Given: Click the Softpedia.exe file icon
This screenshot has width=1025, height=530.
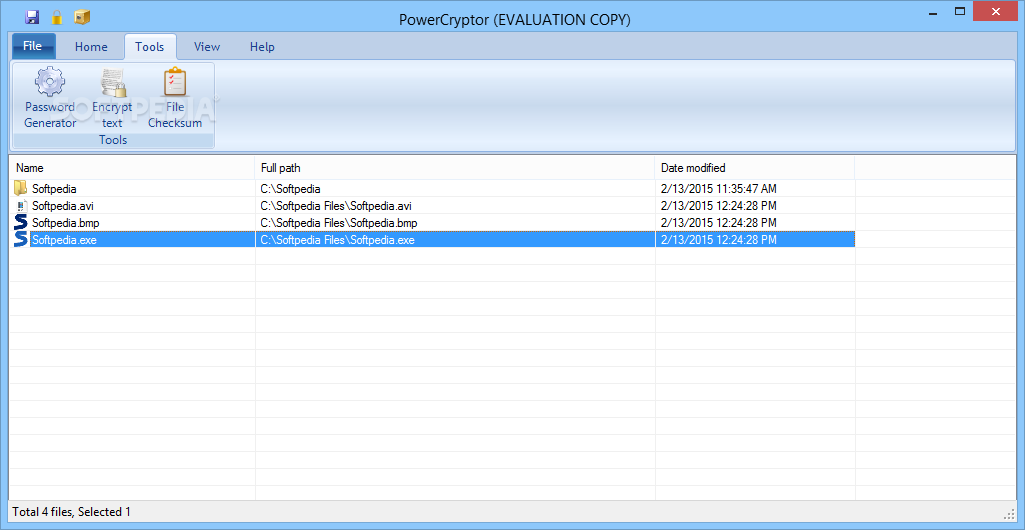Looking at the screenshot, I should pos(20,240).
